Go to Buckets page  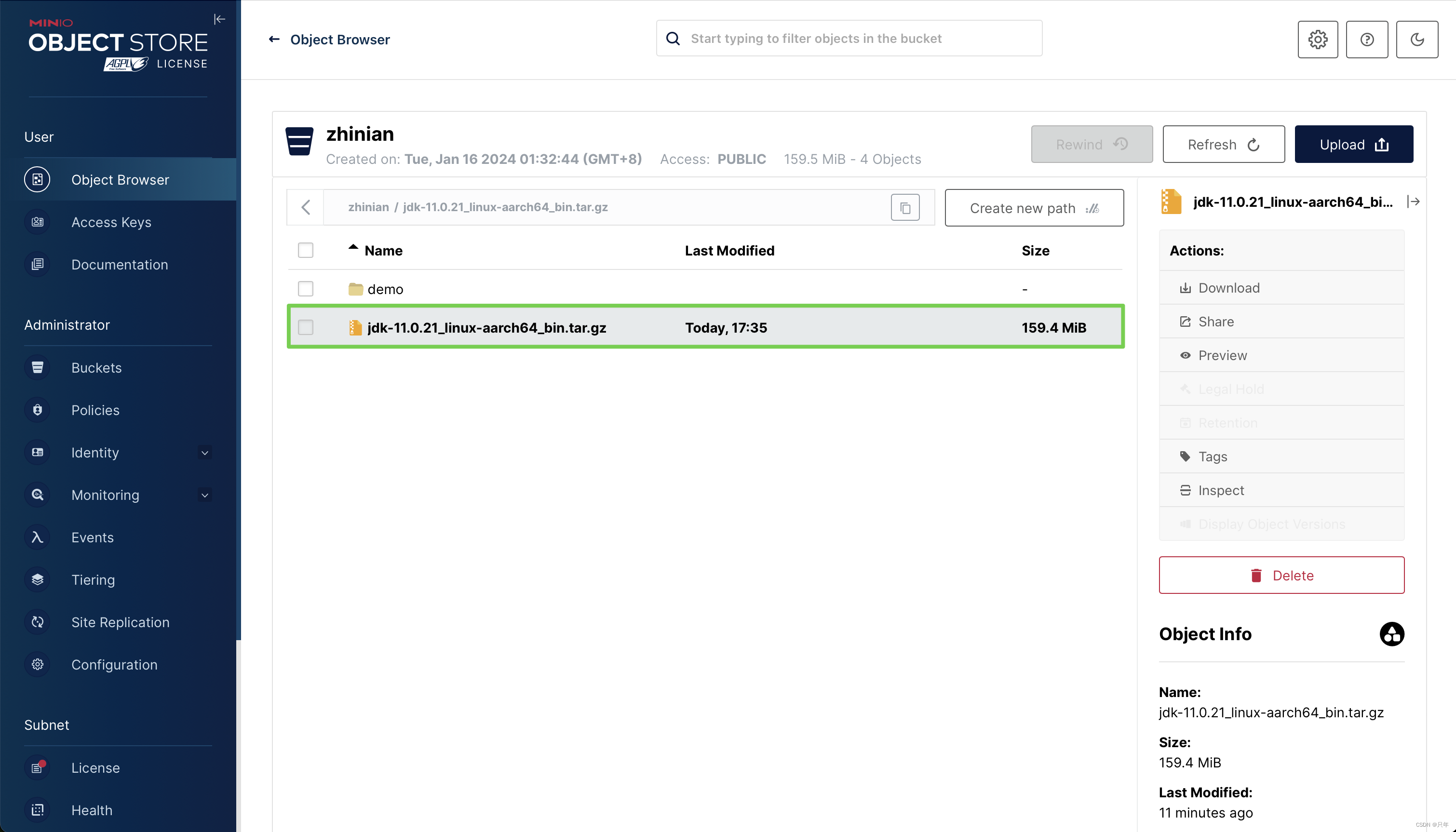click(118, 367)
